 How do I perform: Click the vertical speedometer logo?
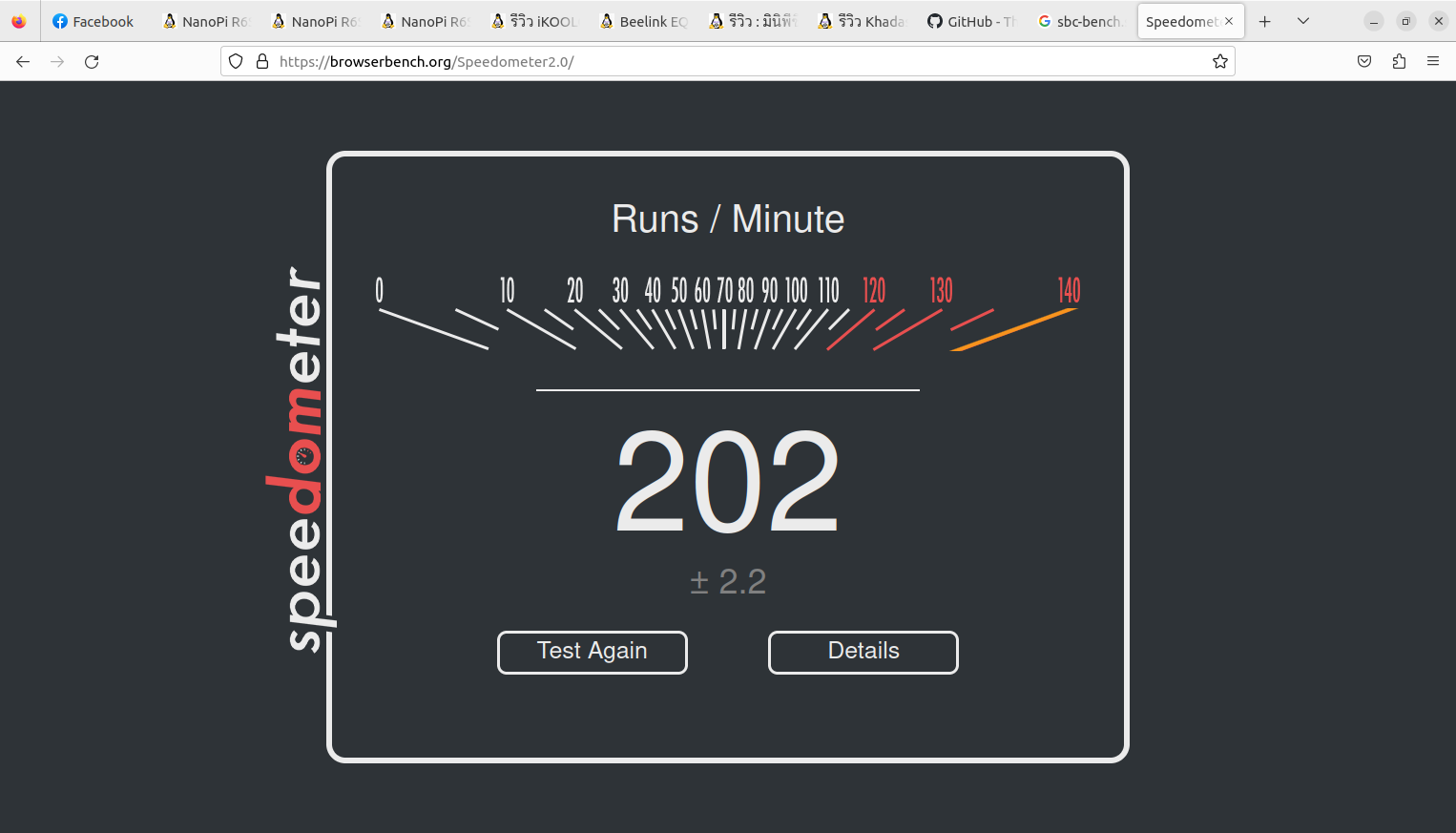[300, 458]
